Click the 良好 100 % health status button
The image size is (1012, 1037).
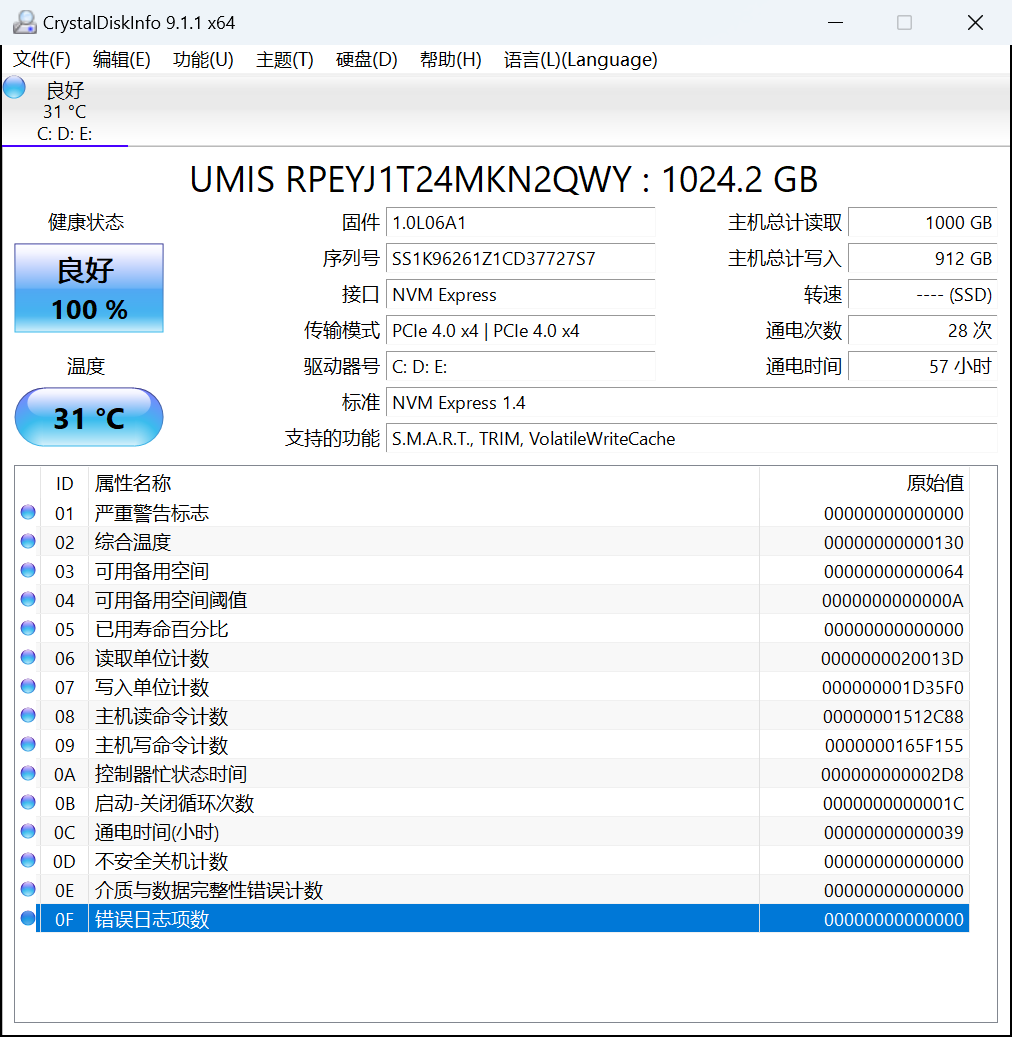(x=89, y=288)
